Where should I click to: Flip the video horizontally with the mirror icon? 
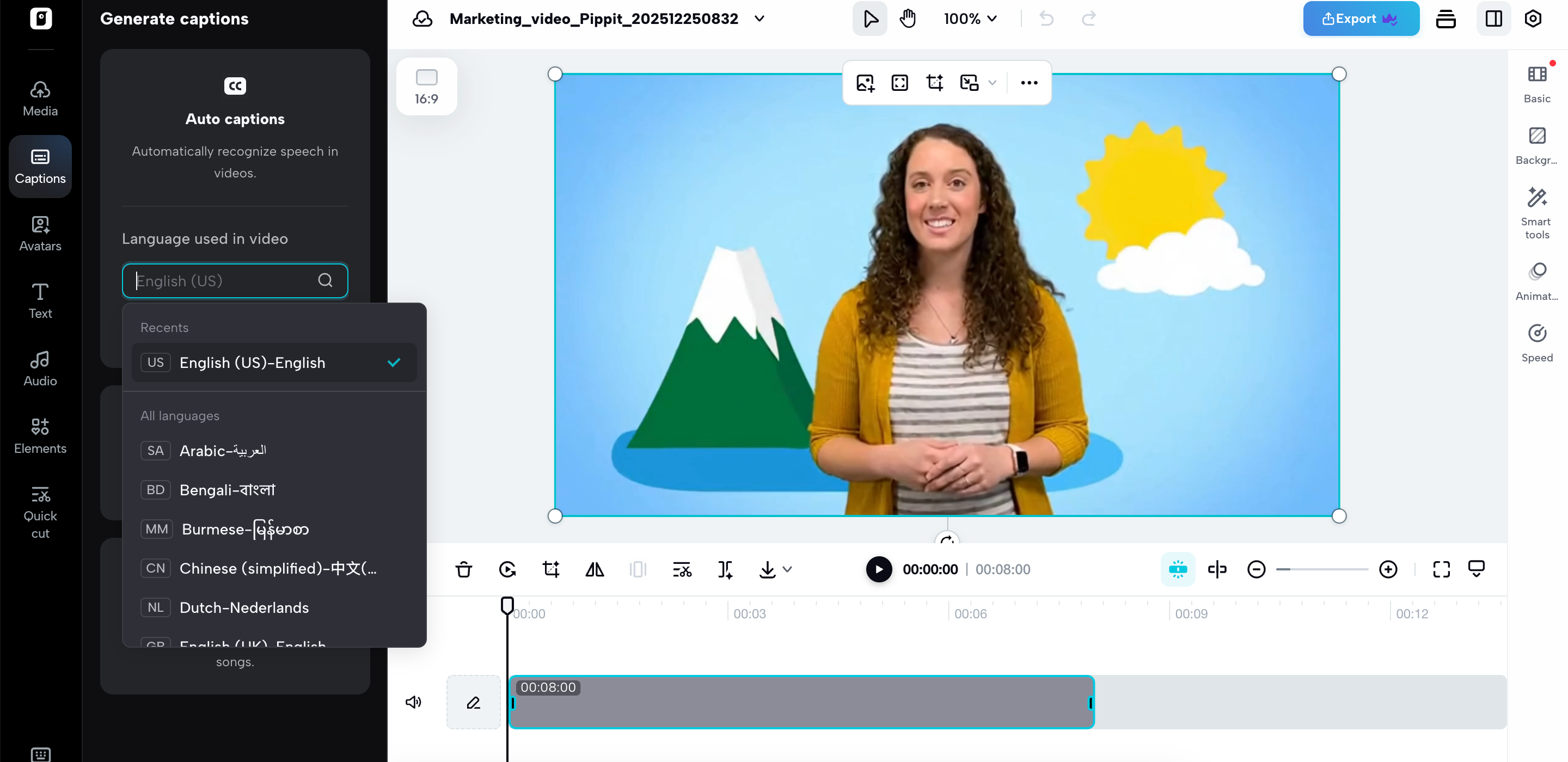594,569
